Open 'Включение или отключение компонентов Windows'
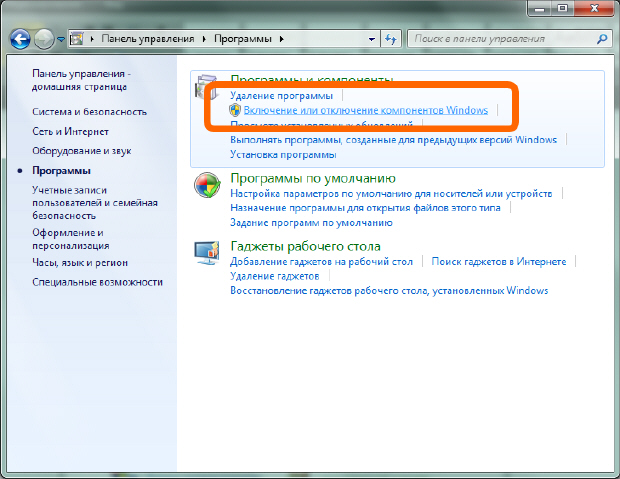The height and width of the screenshot is (479, 620). tap(366, 110)
